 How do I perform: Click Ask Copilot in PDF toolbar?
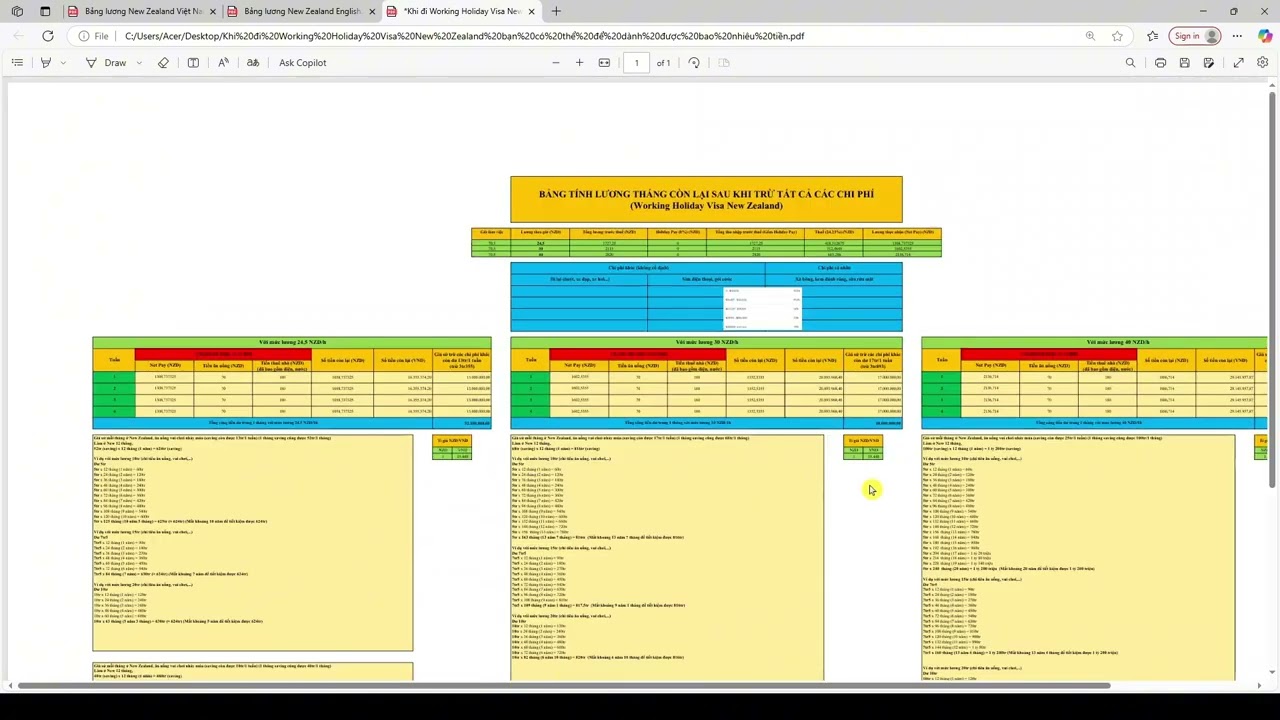coord(303,62)
